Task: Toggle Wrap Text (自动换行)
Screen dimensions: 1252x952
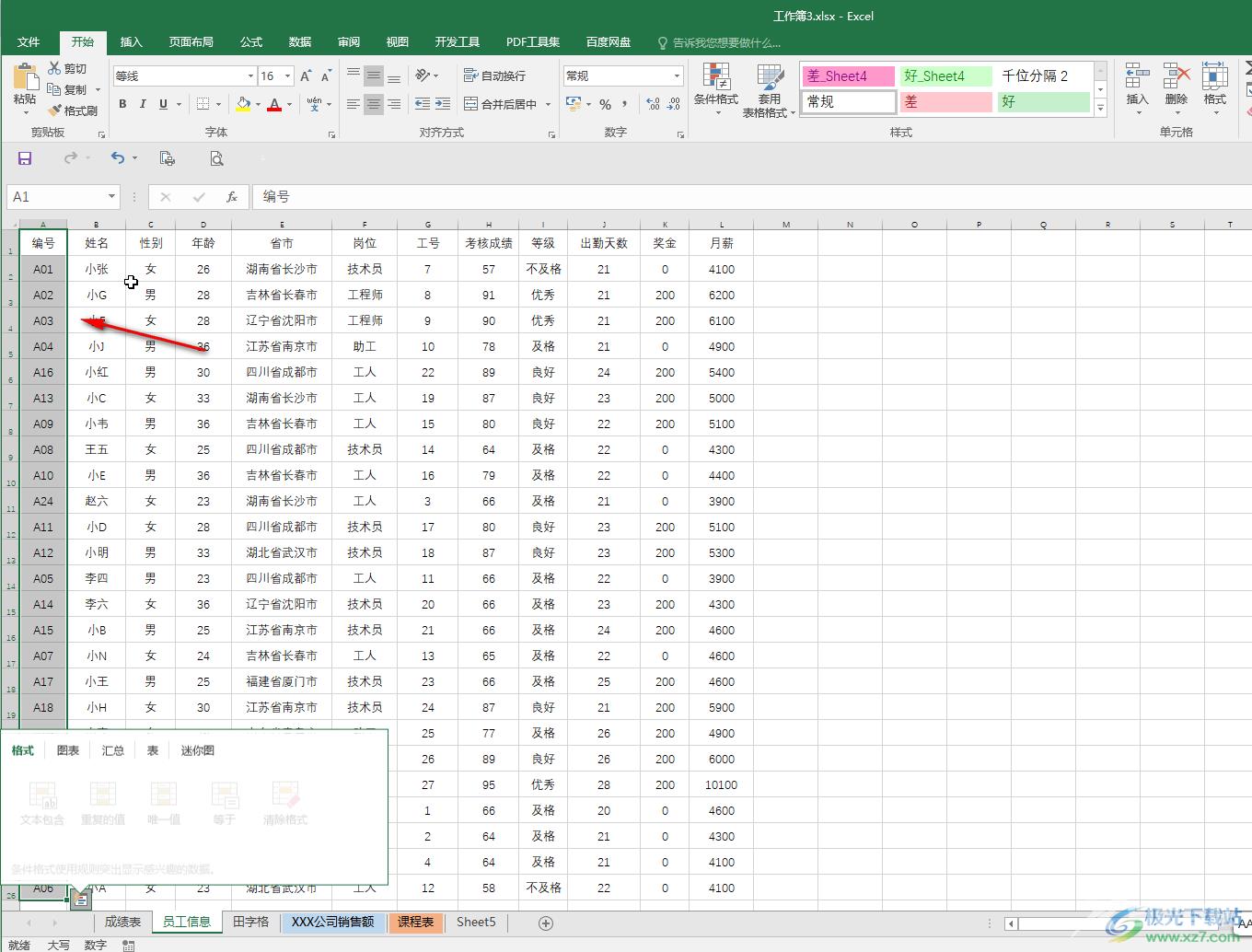Action: coord(494,75)
